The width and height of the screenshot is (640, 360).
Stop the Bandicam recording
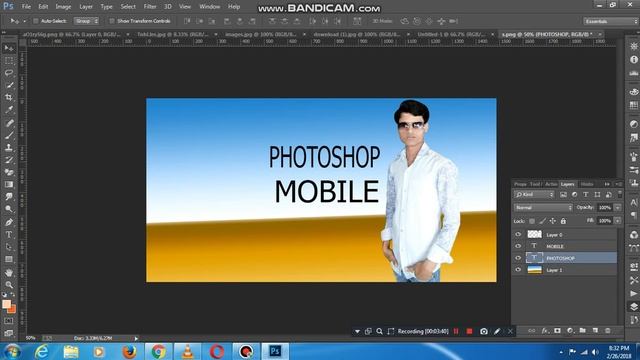[x=469, y=331]
